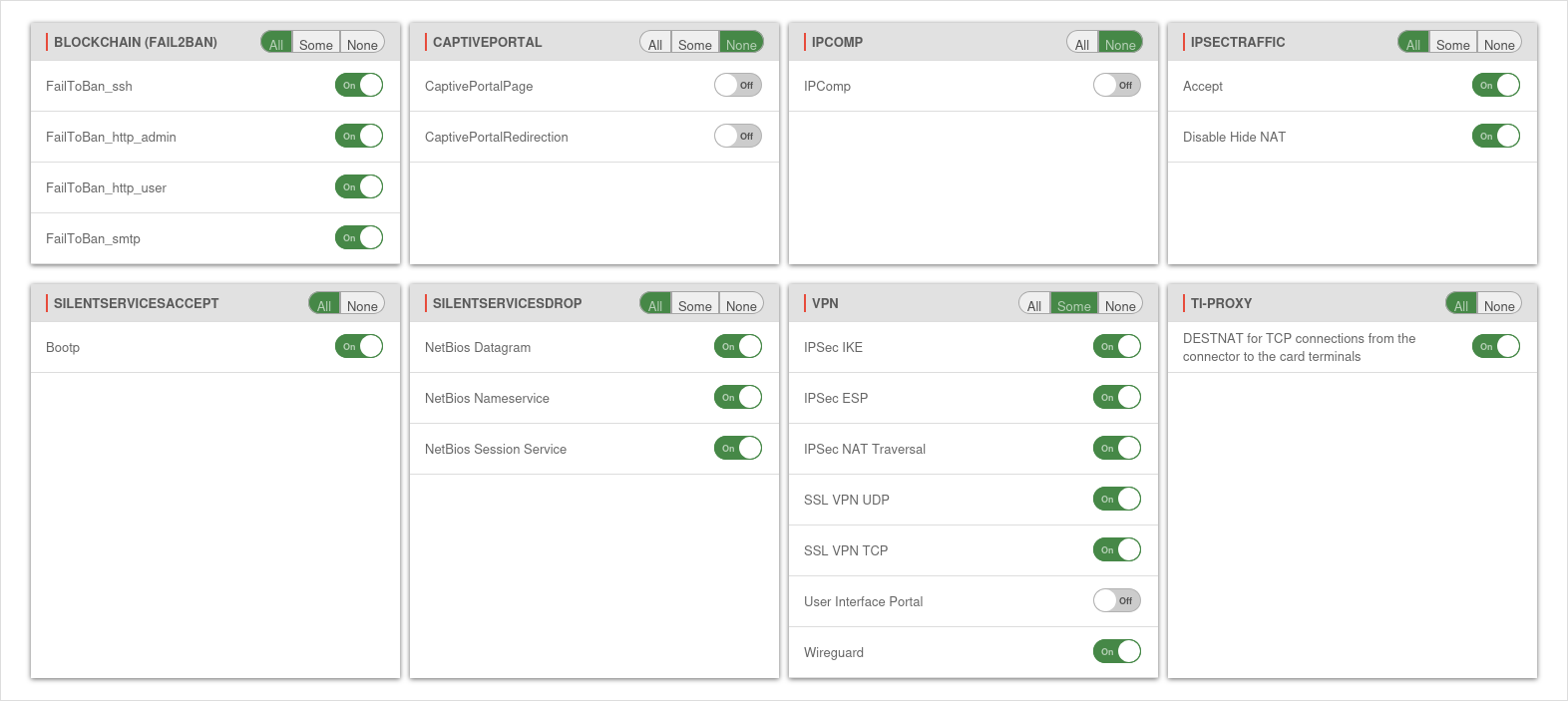Select None for Blockchain (Fail2Ban) group
1568x701 pixels.
coord(362,44)
